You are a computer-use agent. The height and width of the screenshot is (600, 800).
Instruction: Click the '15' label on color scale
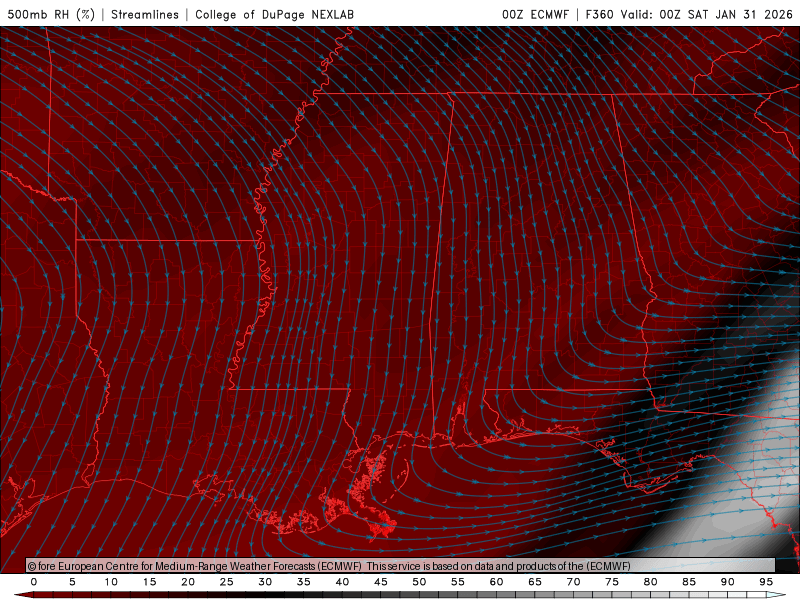pyautogui.click(x=149, y=582)
